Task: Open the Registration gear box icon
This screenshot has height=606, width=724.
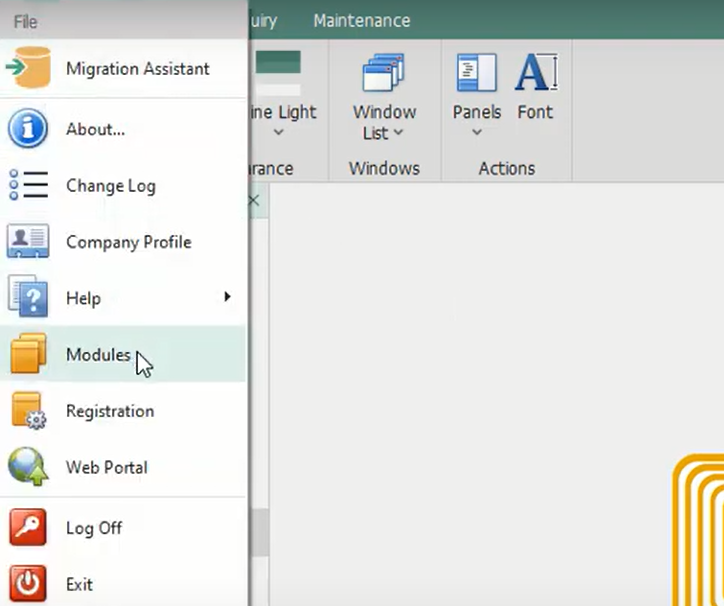Action: point(28,410)
